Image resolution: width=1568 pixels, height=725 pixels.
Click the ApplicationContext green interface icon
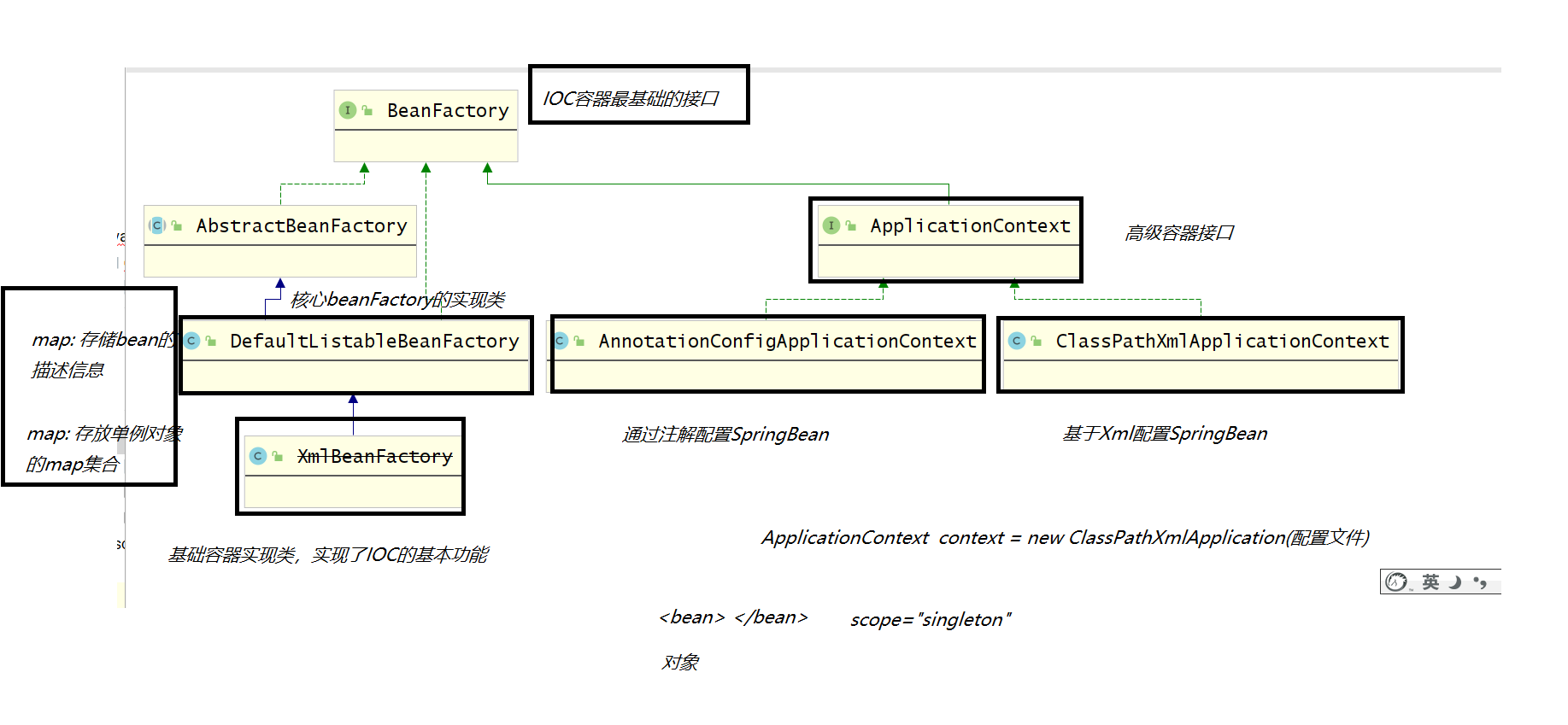point(831,225)
